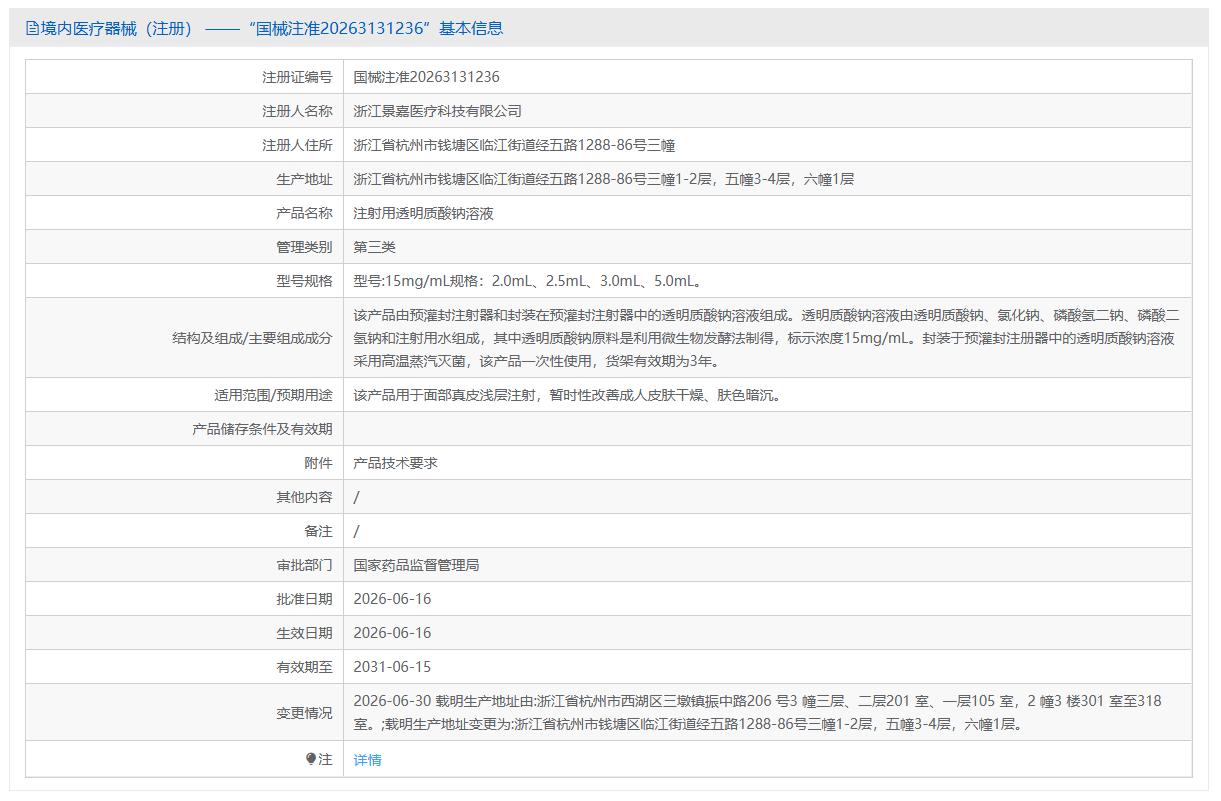Click the 附件 value 产品技术要求
Image resolution: width=1221 pixels, height=801 pixels.
pyautogui.click(x=396, y=463)
